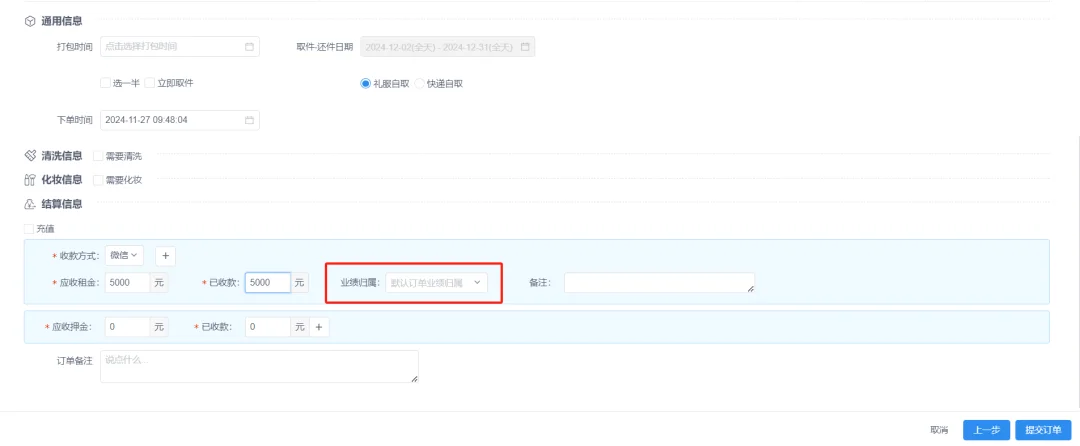Click plus icon next to 收款方式
This screenshot has height=446, width=1080.
coord(166,256)
